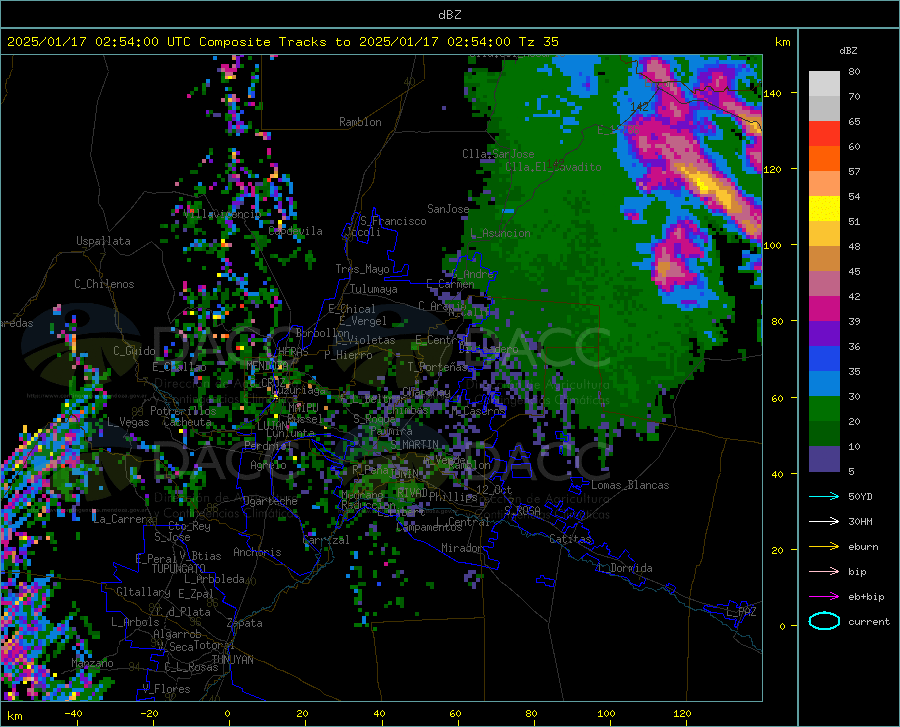The image size is (900, 727).
Task: Click the 'La_Carrera' map label
Action: click(x=123, y=519)
